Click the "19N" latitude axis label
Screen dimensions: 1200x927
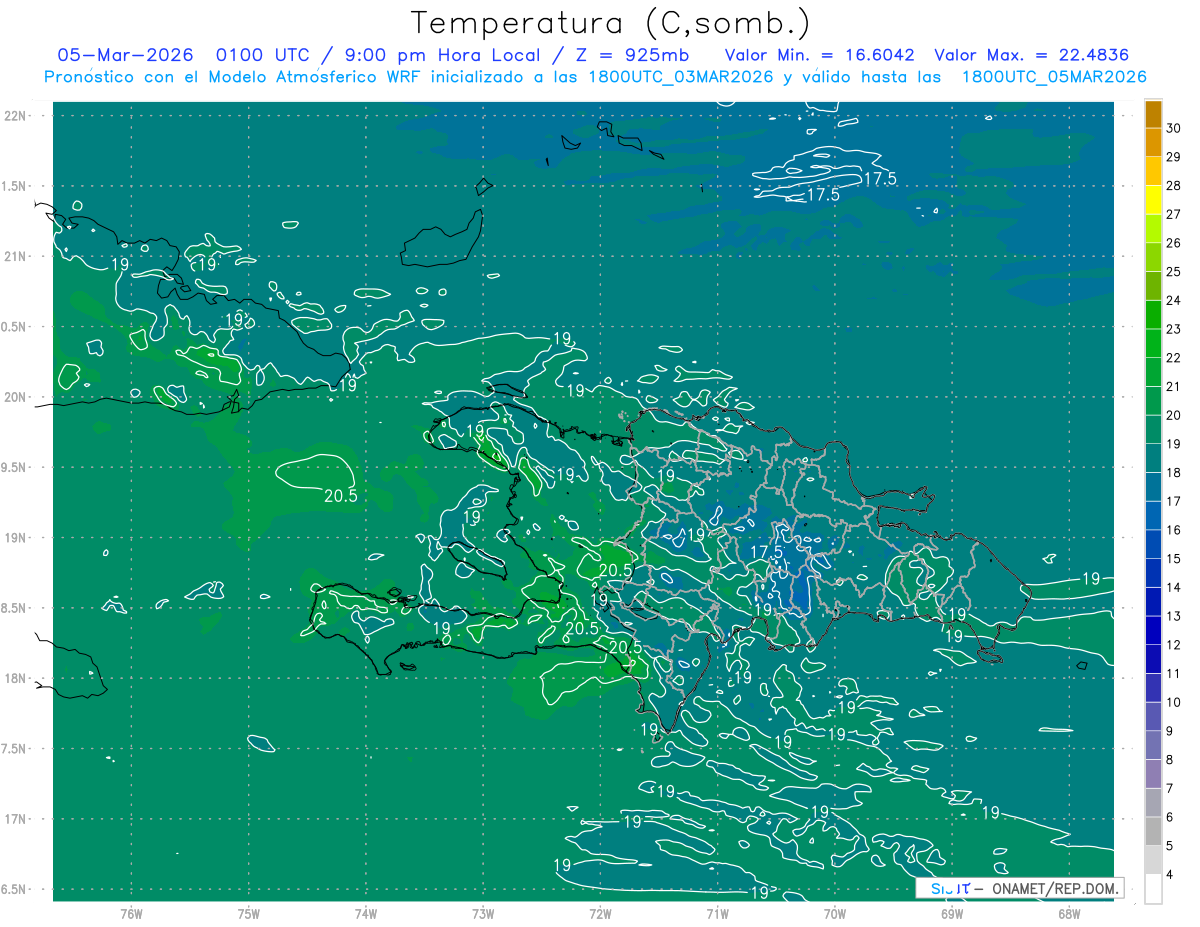click(16, 538)
